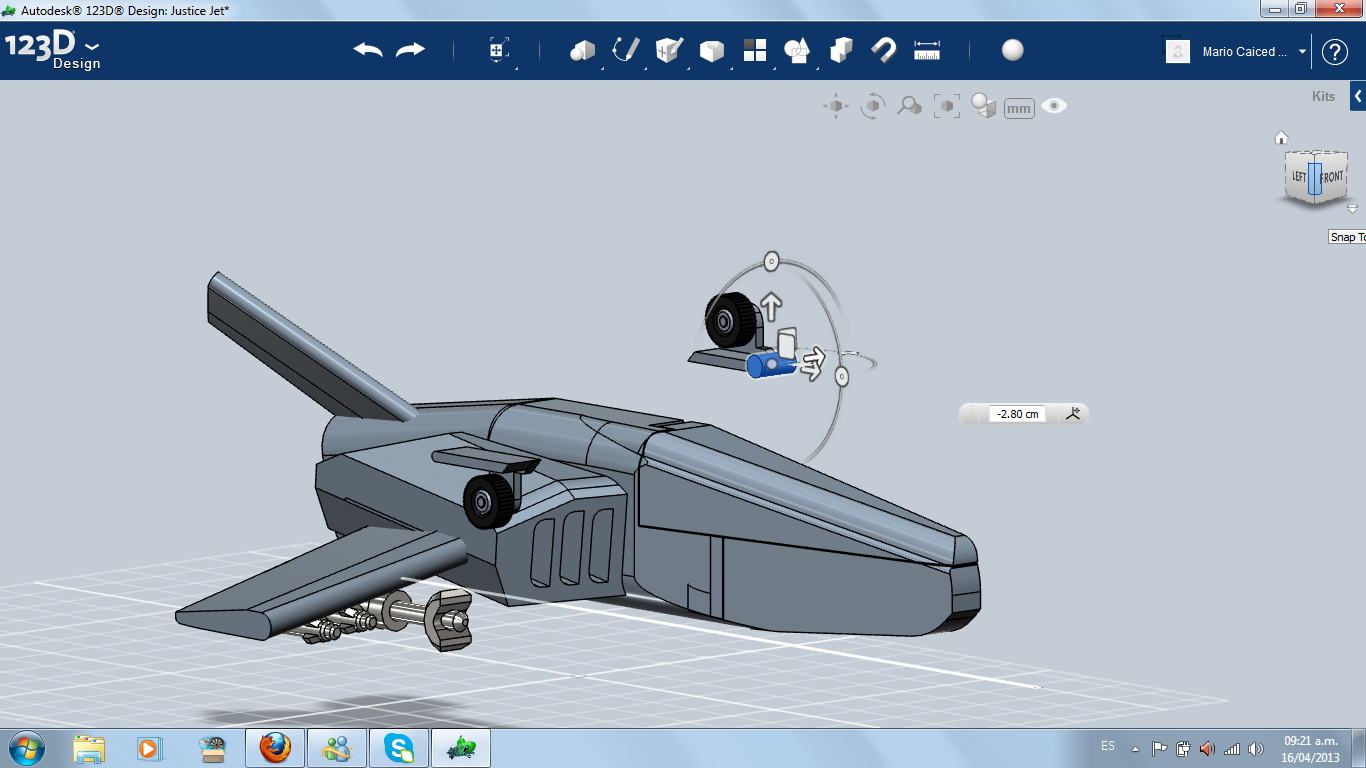Open the Construct tool menu

669,50
